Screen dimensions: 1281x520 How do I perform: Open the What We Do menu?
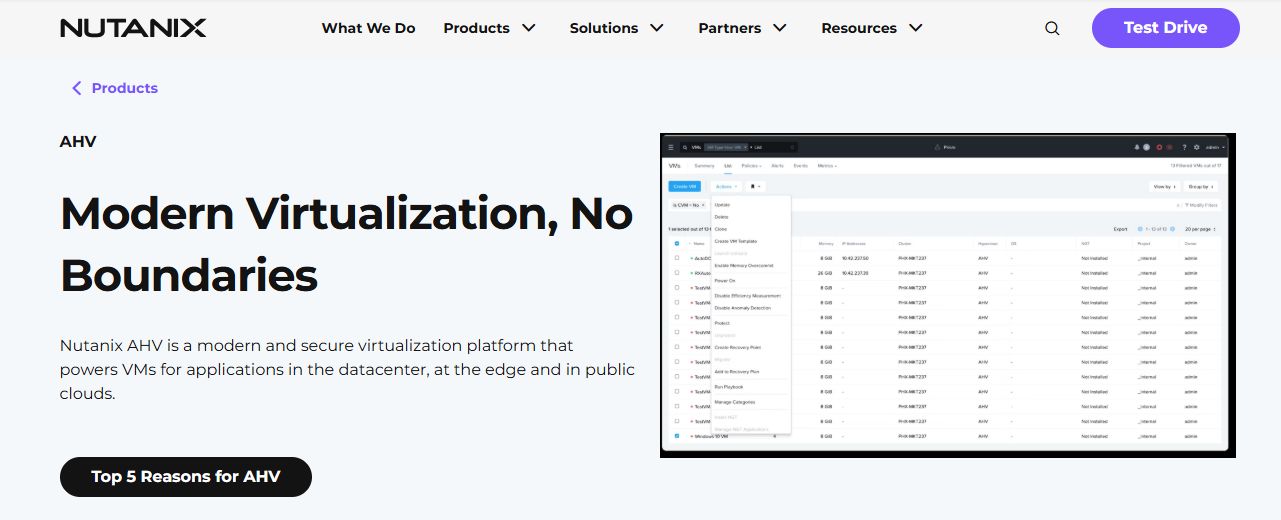click(368, 28)
